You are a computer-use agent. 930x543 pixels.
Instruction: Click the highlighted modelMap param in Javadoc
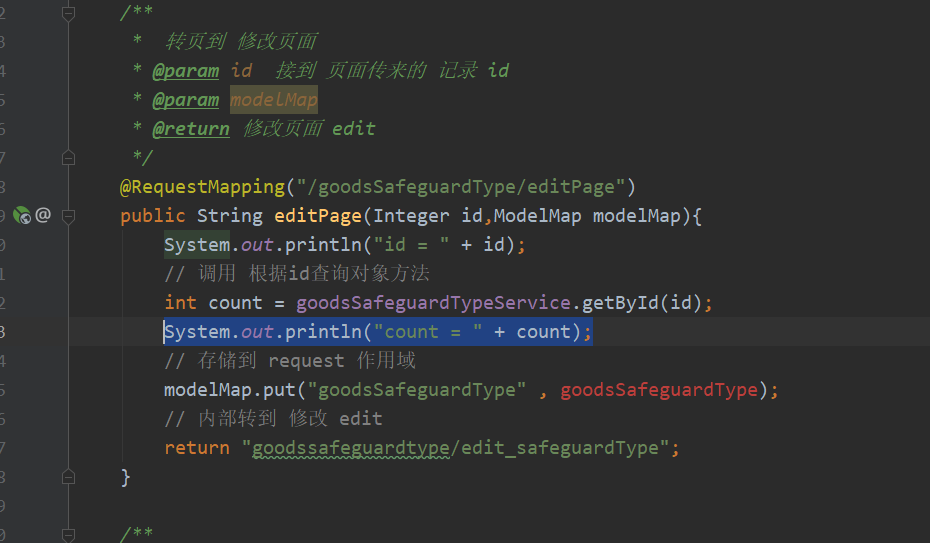coord(274,100)
